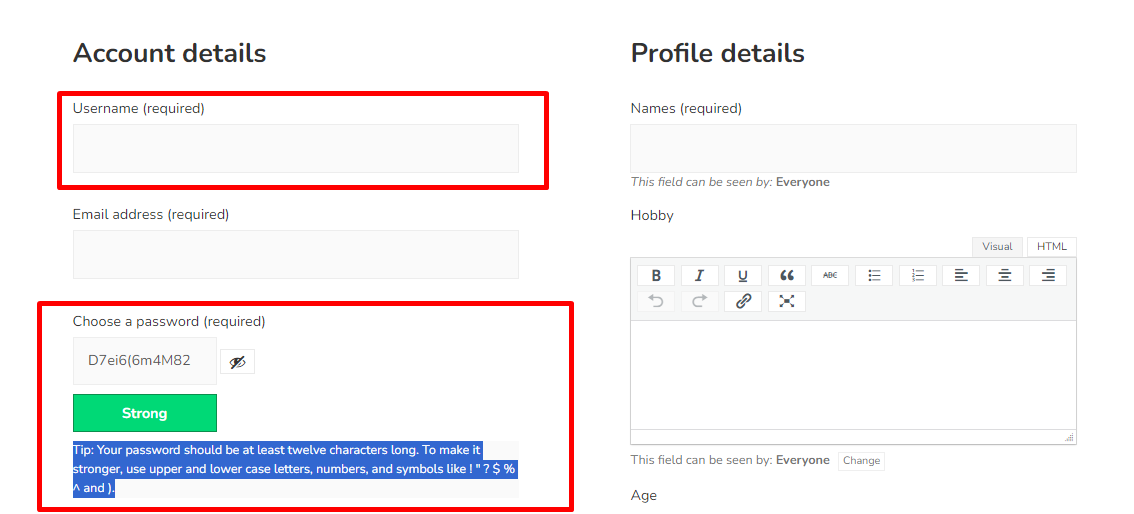Align text right in Hobby editor
This screenshot has height=514, width=1134.
coord(1048,275)
